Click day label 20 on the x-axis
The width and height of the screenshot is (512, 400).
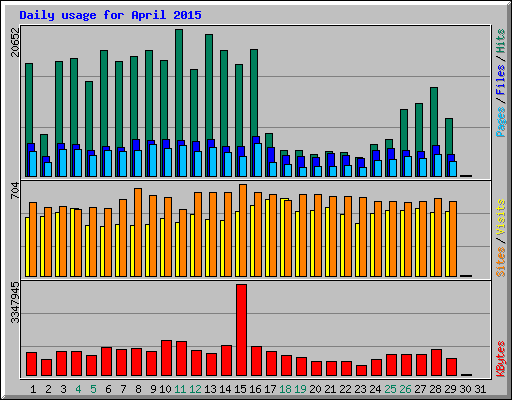tap(316, 389)
